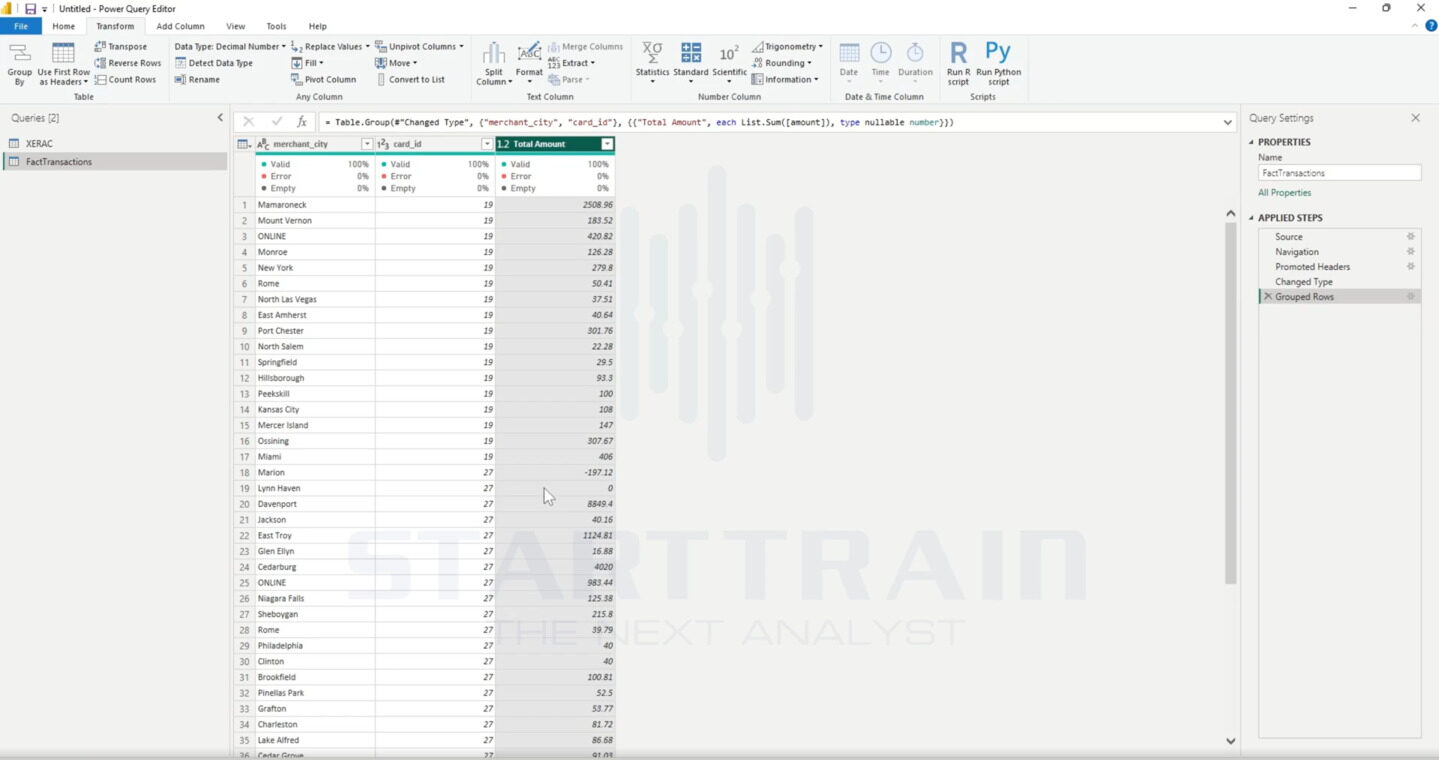Switch to the Add Column tab
Viewport: 1439px width, 760px height.
[x=180, y=26]
